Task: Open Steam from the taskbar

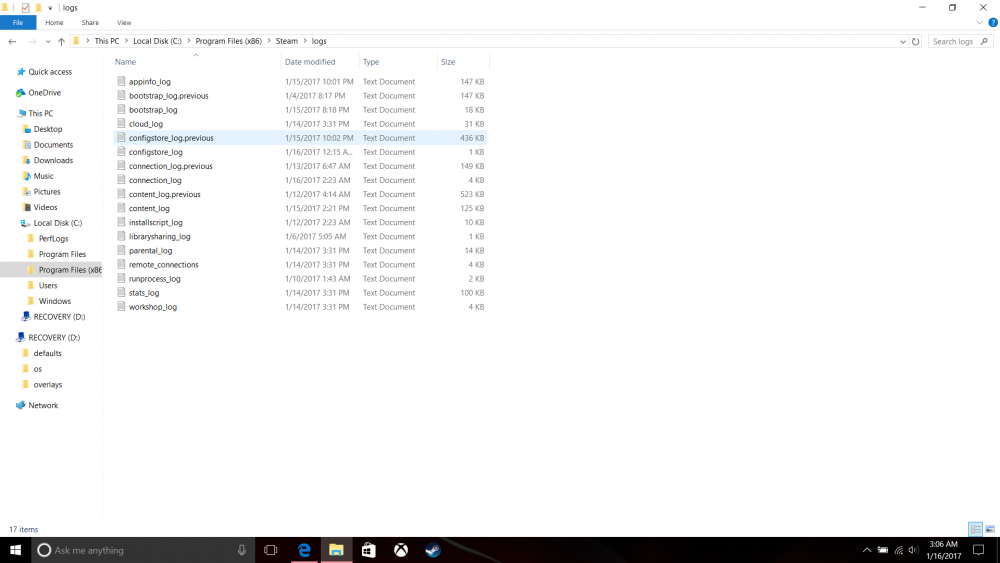Action: coord(433,550)
